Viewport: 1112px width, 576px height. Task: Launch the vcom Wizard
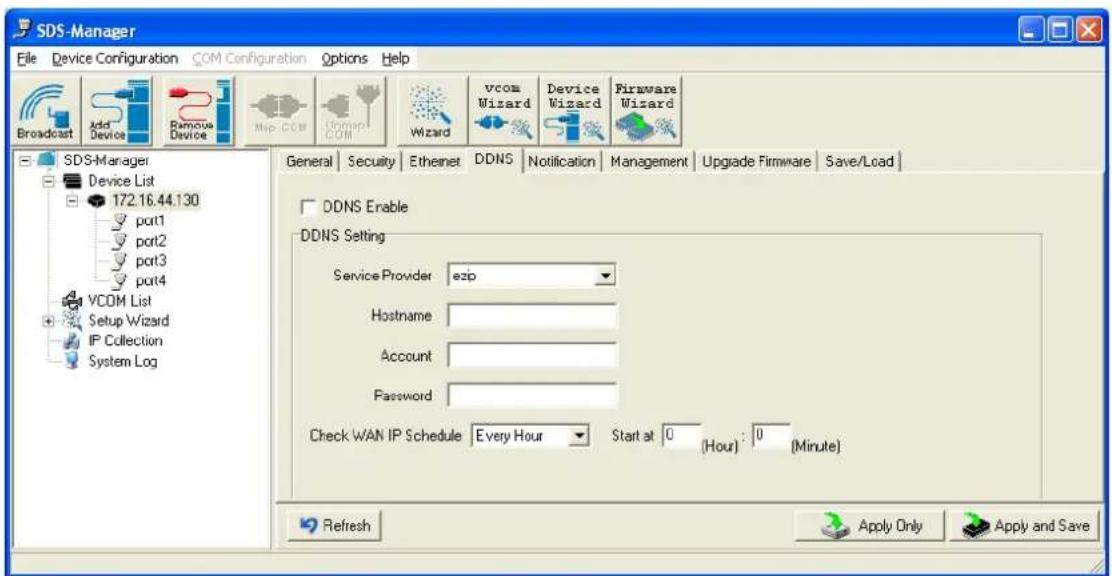point(502,111)
